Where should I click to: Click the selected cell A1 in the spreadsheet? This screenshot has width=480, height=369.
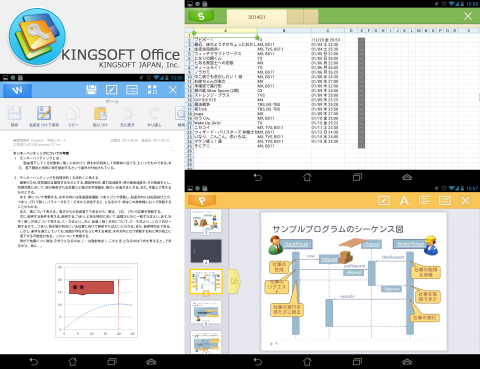pyautogui.click(x=225, y=35)
